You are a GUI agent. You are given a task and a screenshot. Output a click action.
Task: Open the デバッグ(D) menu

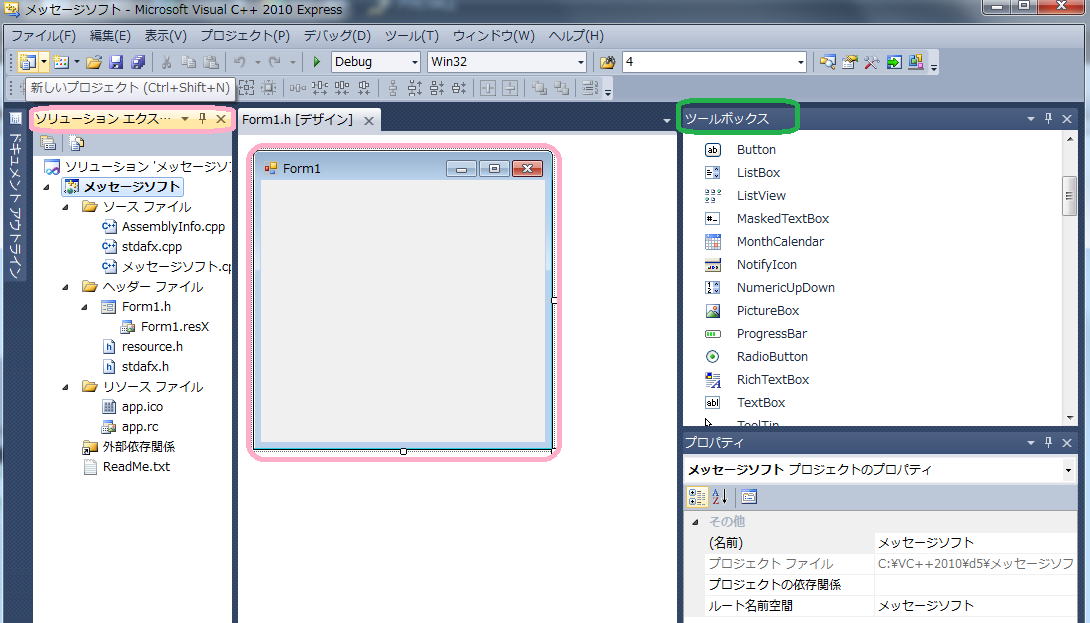[336, 36]
